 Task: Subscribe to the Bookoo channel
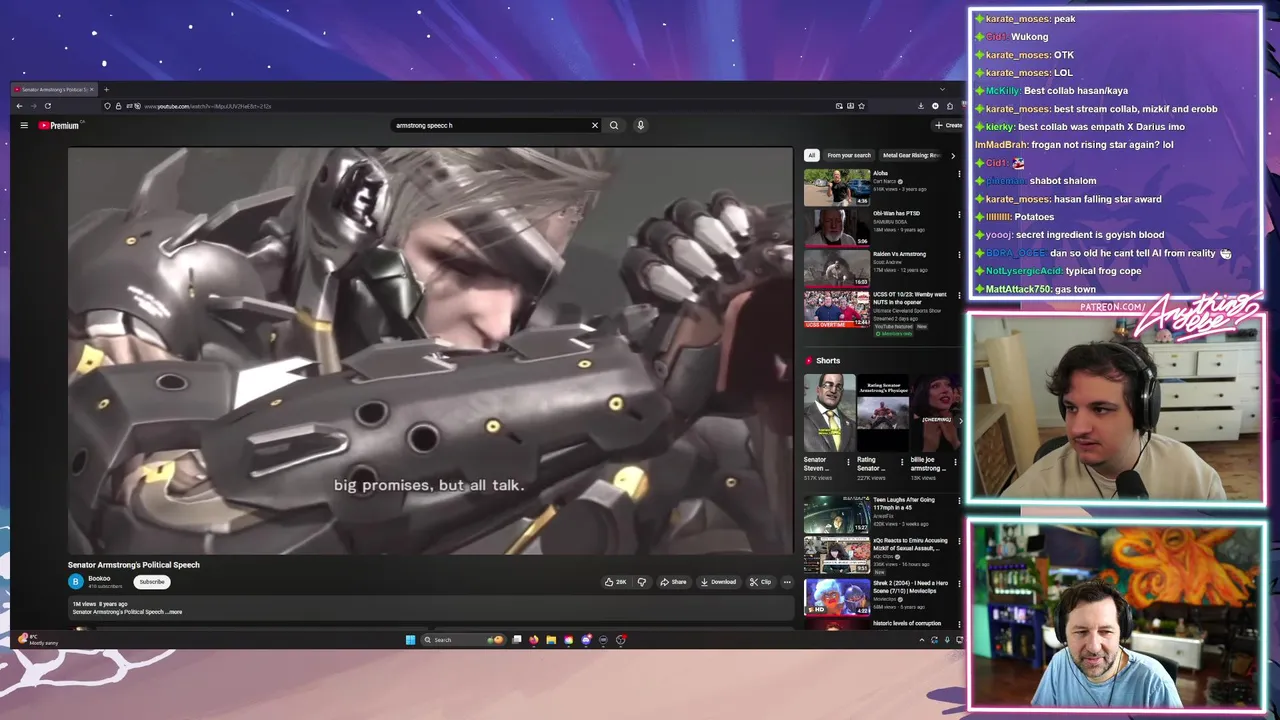152,582
